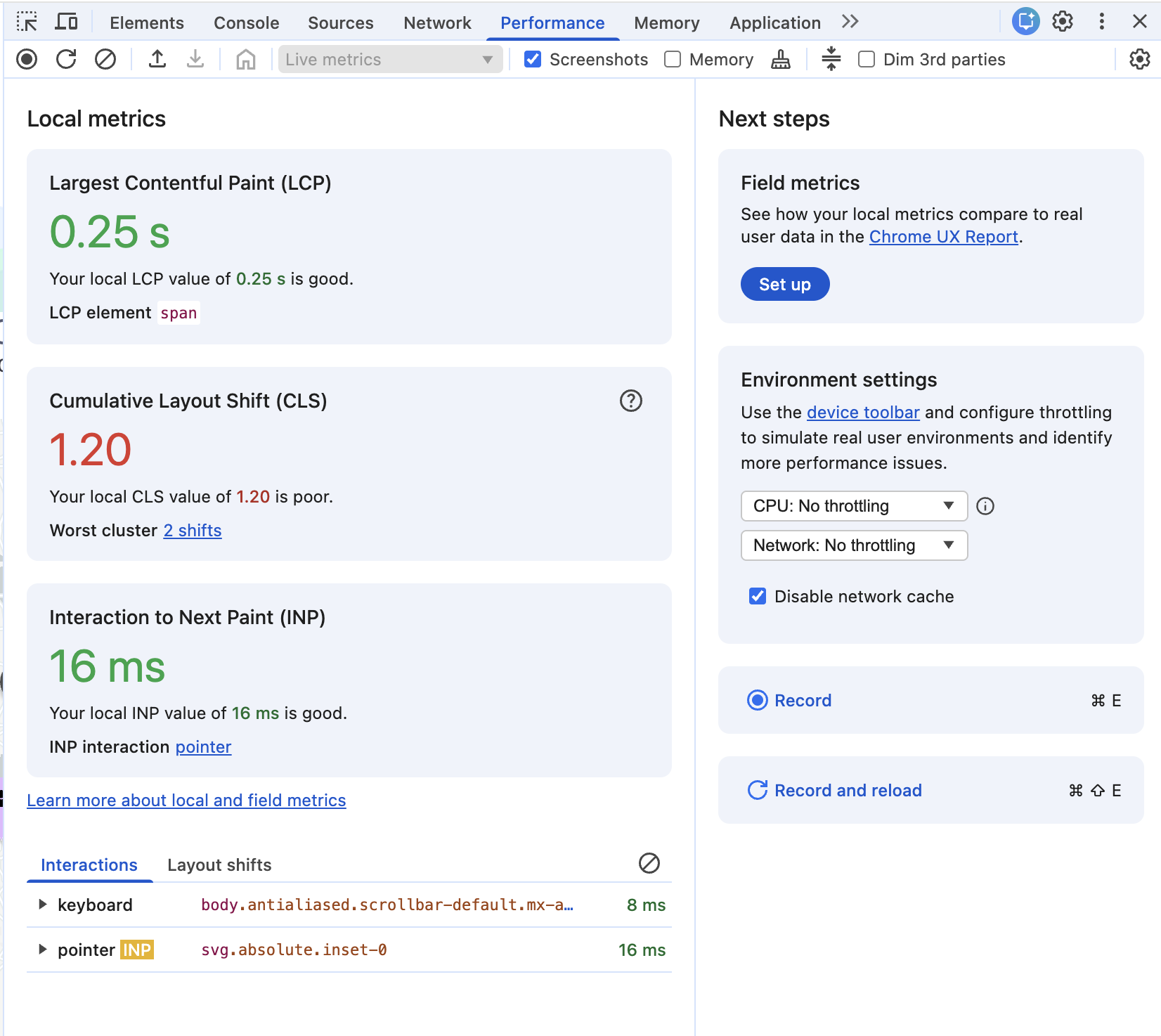The width and height of the screenshot is (1161, 1036).
Task: Click the upload profile arrow icon
Action: [x=157, y=60]
